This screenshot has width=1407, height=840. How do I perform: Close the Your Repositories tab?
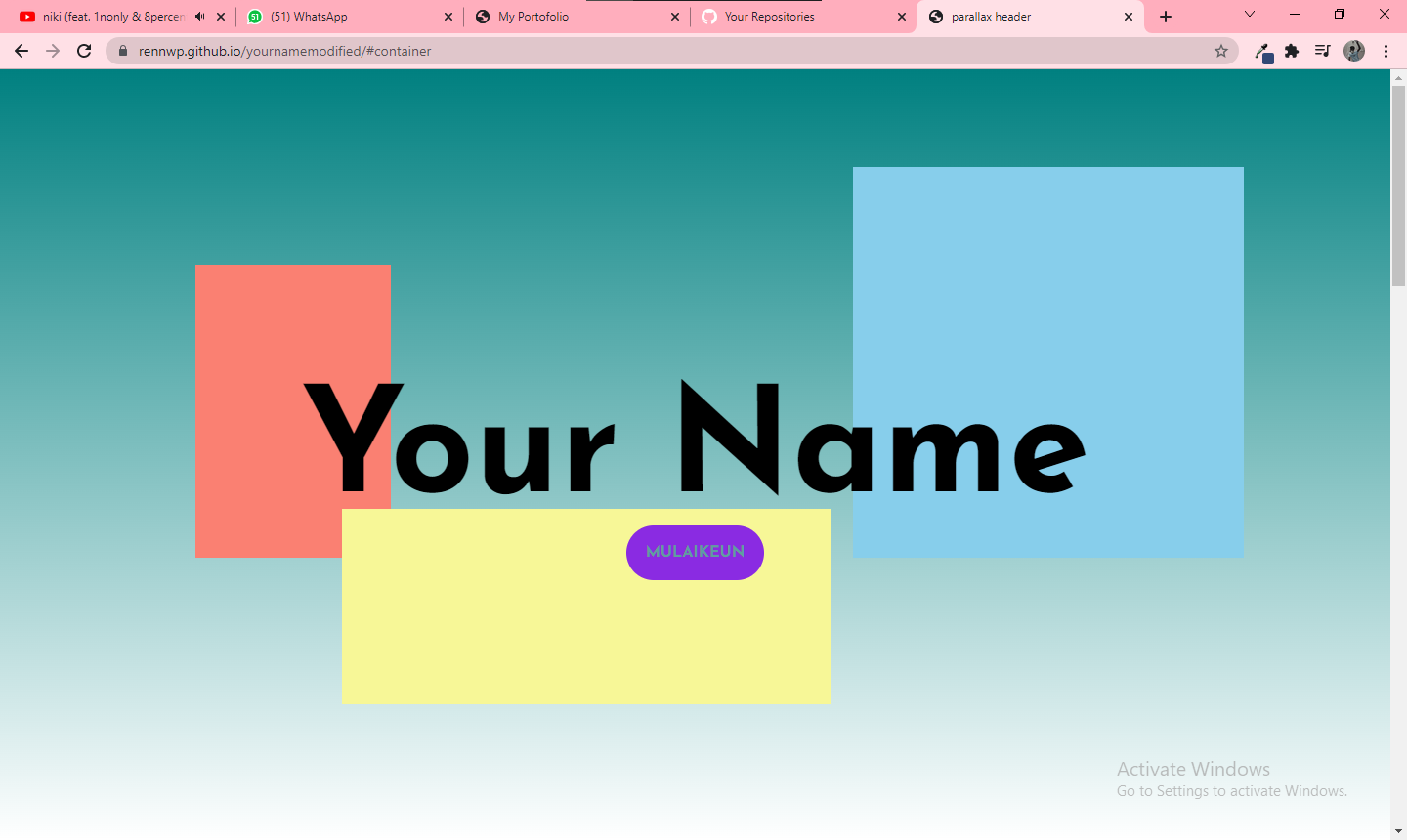point(902,17)
